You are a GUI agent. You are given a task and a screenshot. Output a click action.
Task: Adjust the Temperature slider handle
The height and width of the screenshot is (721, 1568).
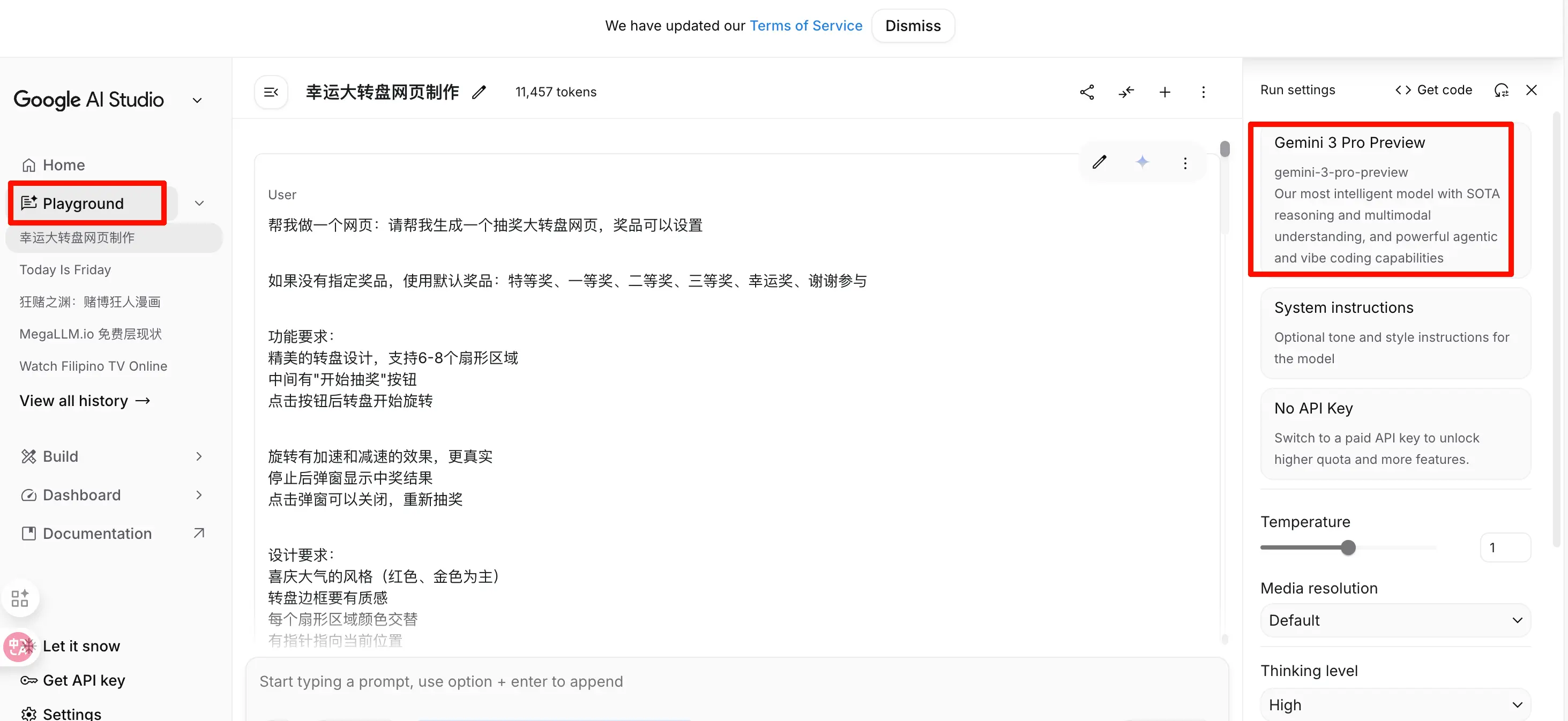1348,547
